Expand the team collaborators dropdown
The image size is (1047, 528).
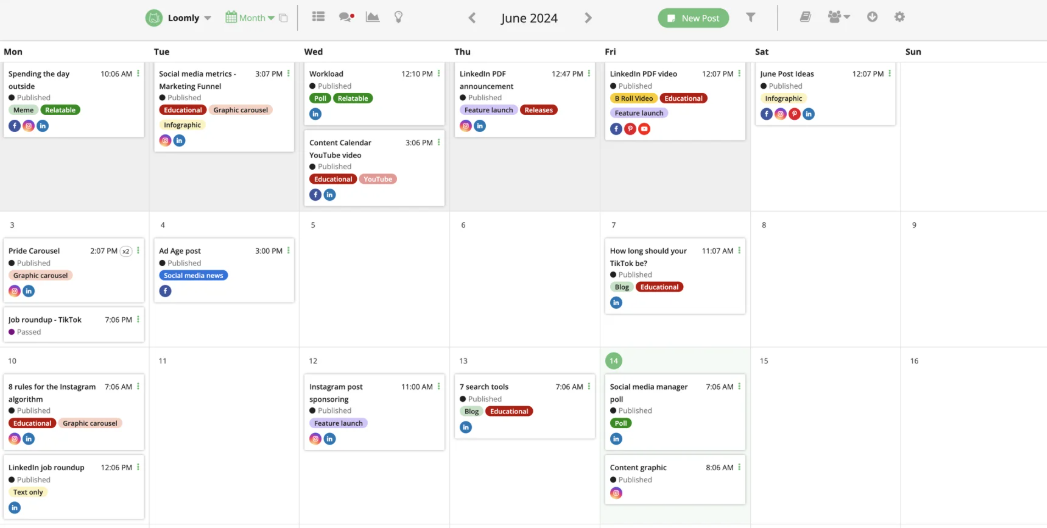[x=839, y=17]
